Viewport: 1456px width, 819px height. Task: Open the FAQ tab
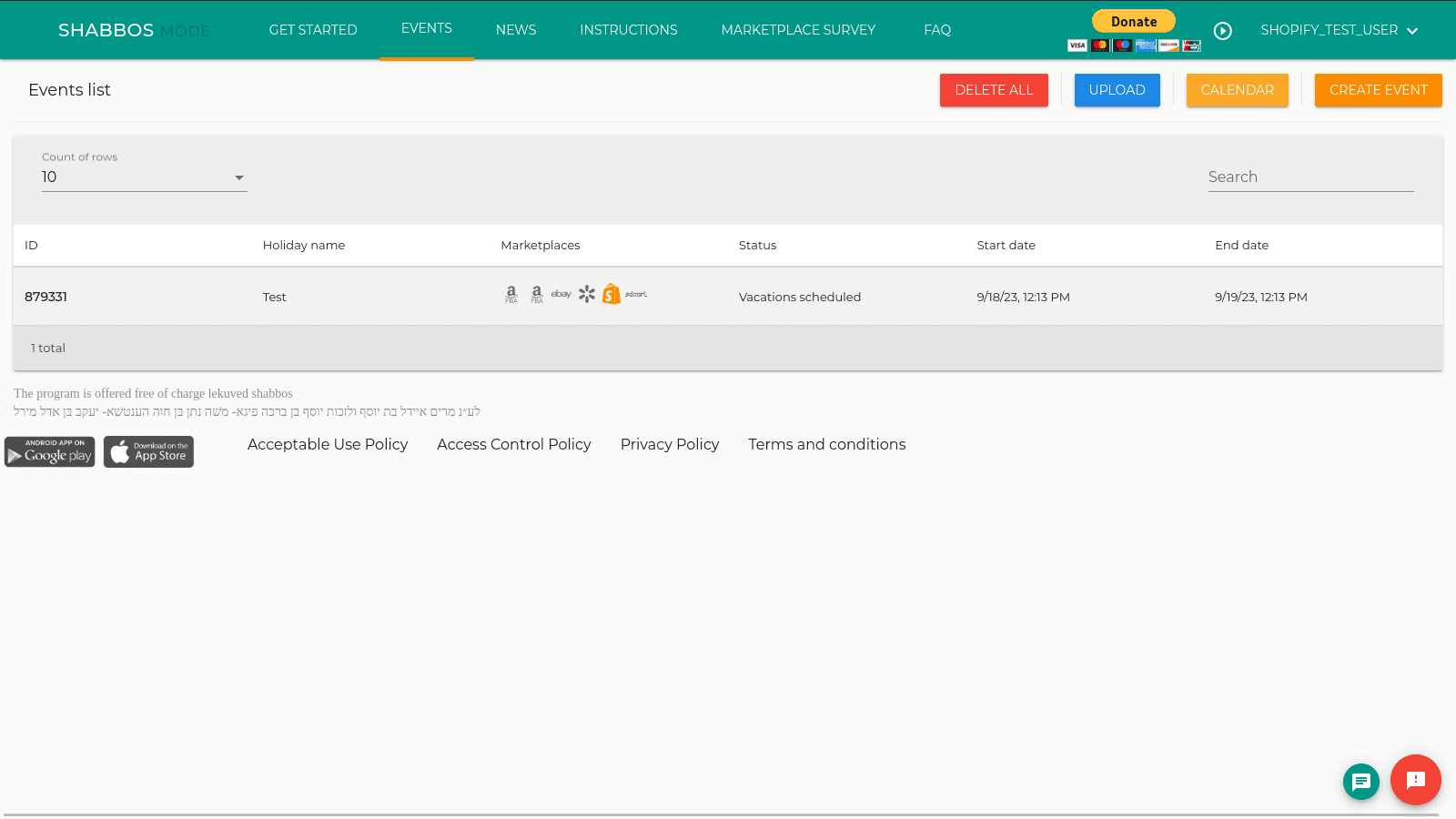point(937,30)
